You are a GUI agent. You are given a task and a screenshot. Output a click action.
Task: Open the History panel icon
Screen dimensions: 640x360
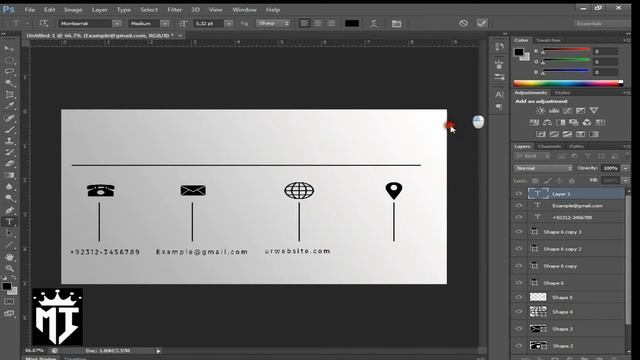coord(499,47)
